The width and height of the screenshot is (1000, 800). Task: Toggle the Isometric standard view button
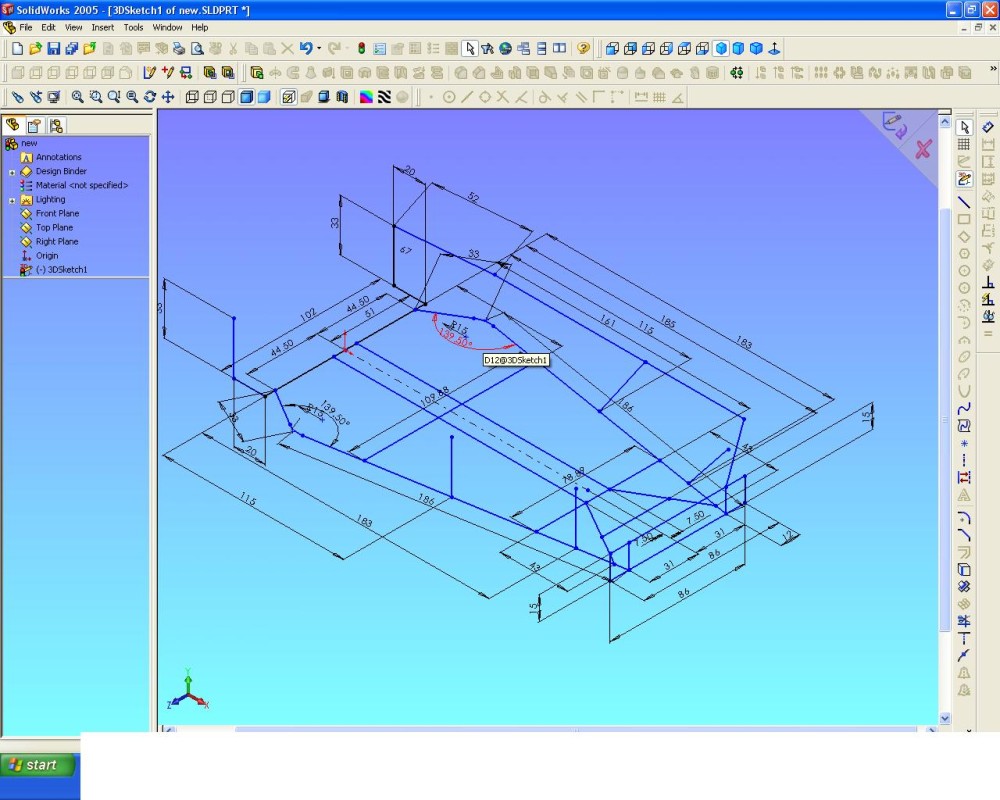721,48
